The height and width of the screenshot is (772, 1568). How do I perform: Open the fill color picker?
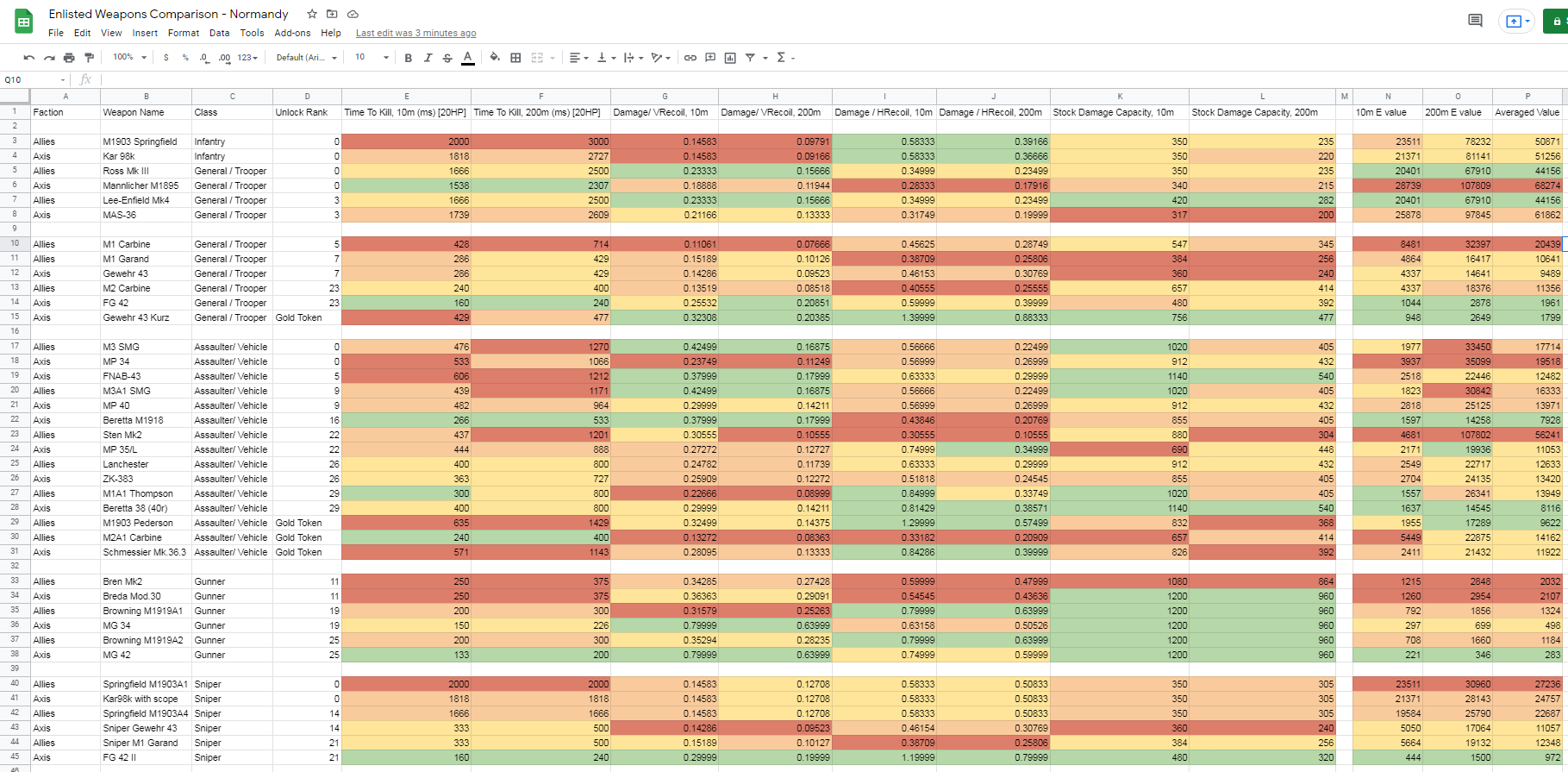495,58
